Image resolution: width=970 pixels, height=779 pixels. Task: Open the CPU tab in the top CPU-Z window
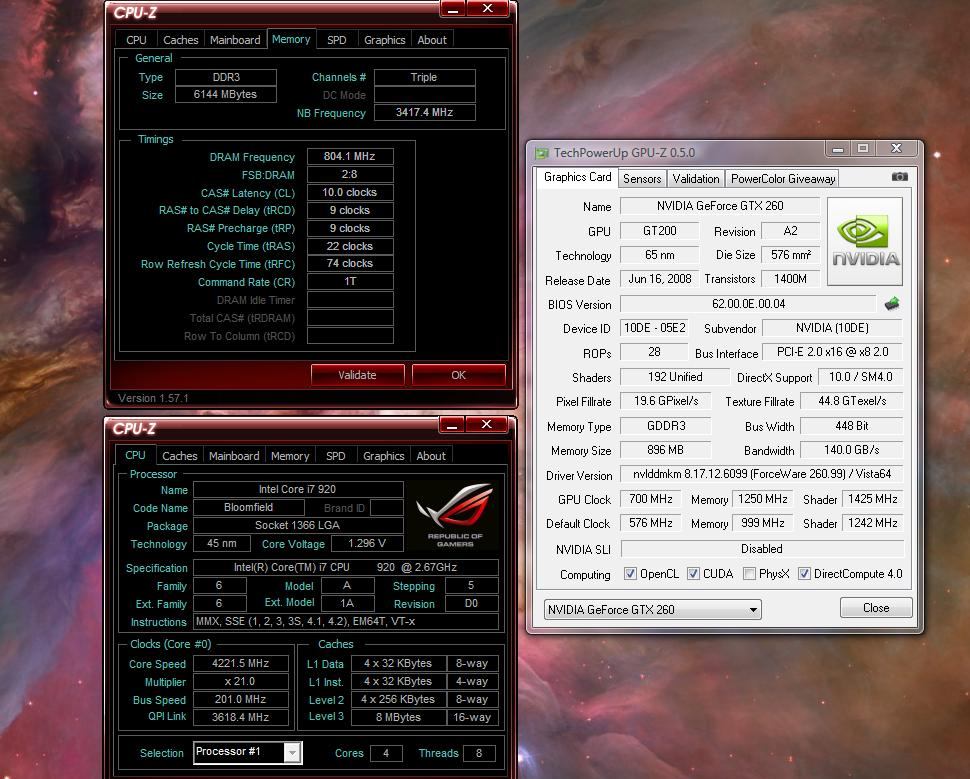coord(136,40)
